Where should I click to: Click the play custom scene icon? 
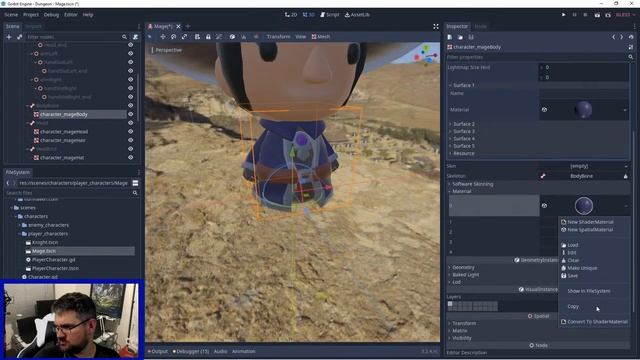point(608,15)
